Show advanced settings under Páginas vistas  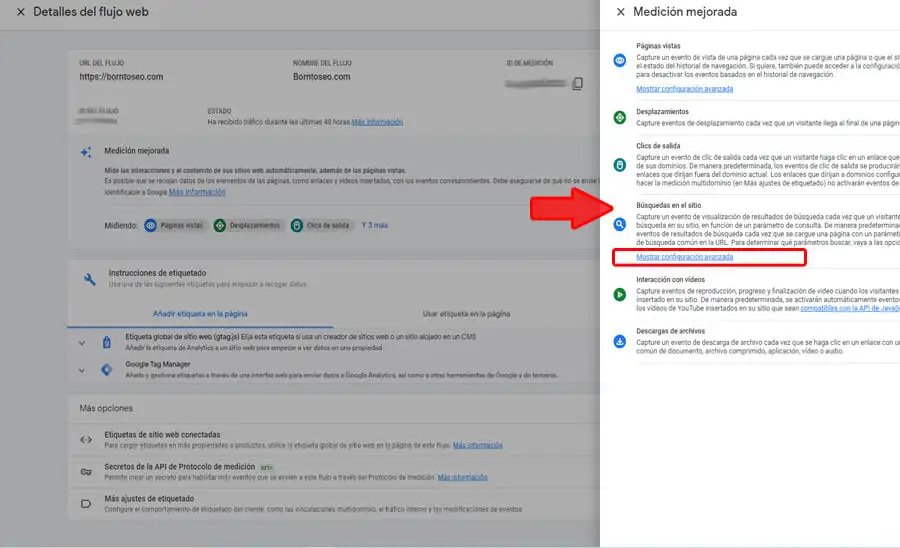click(x=684, y=89)
